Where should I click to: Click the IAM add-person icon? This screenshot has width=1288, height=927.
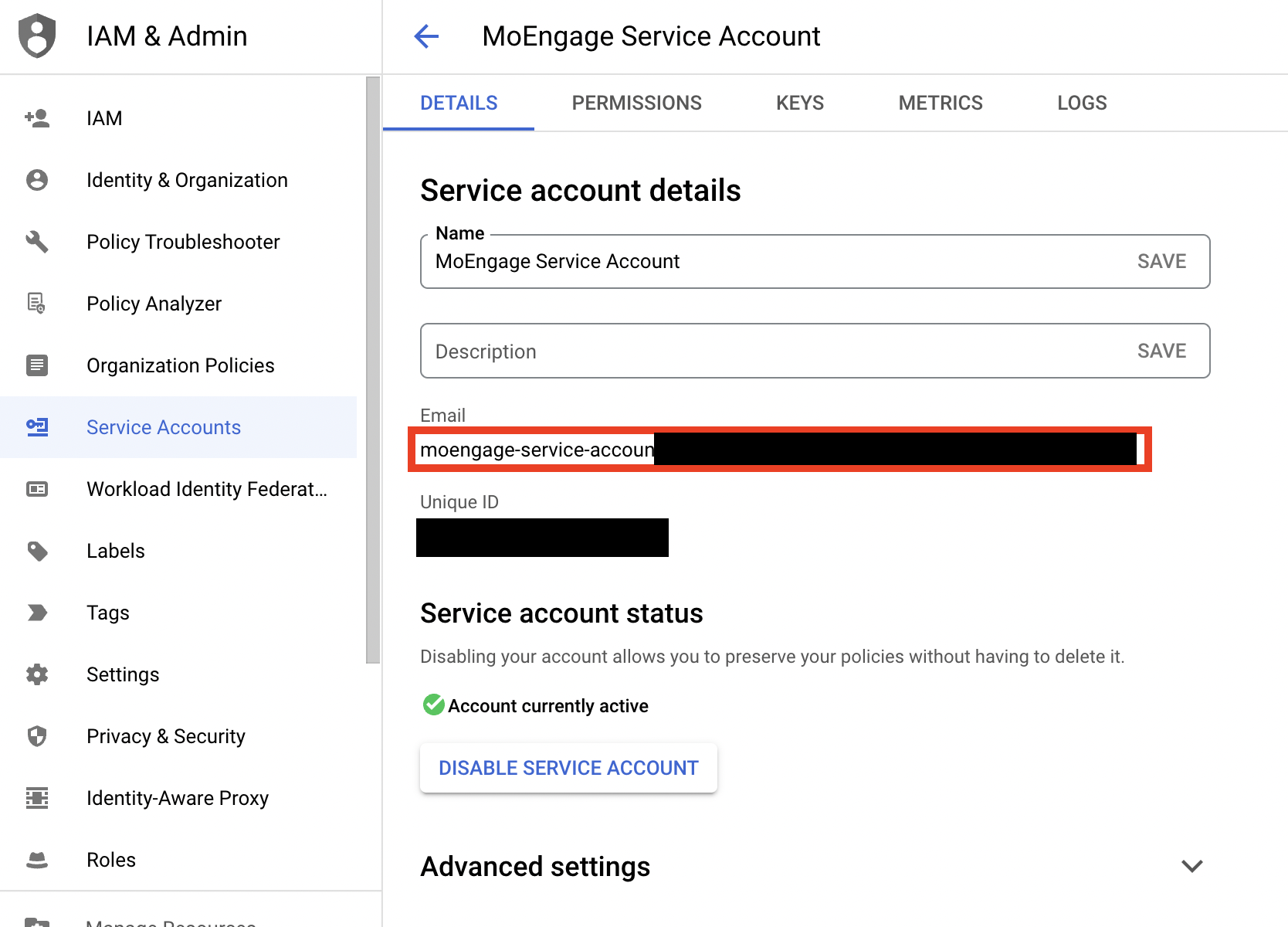(37, 118)
